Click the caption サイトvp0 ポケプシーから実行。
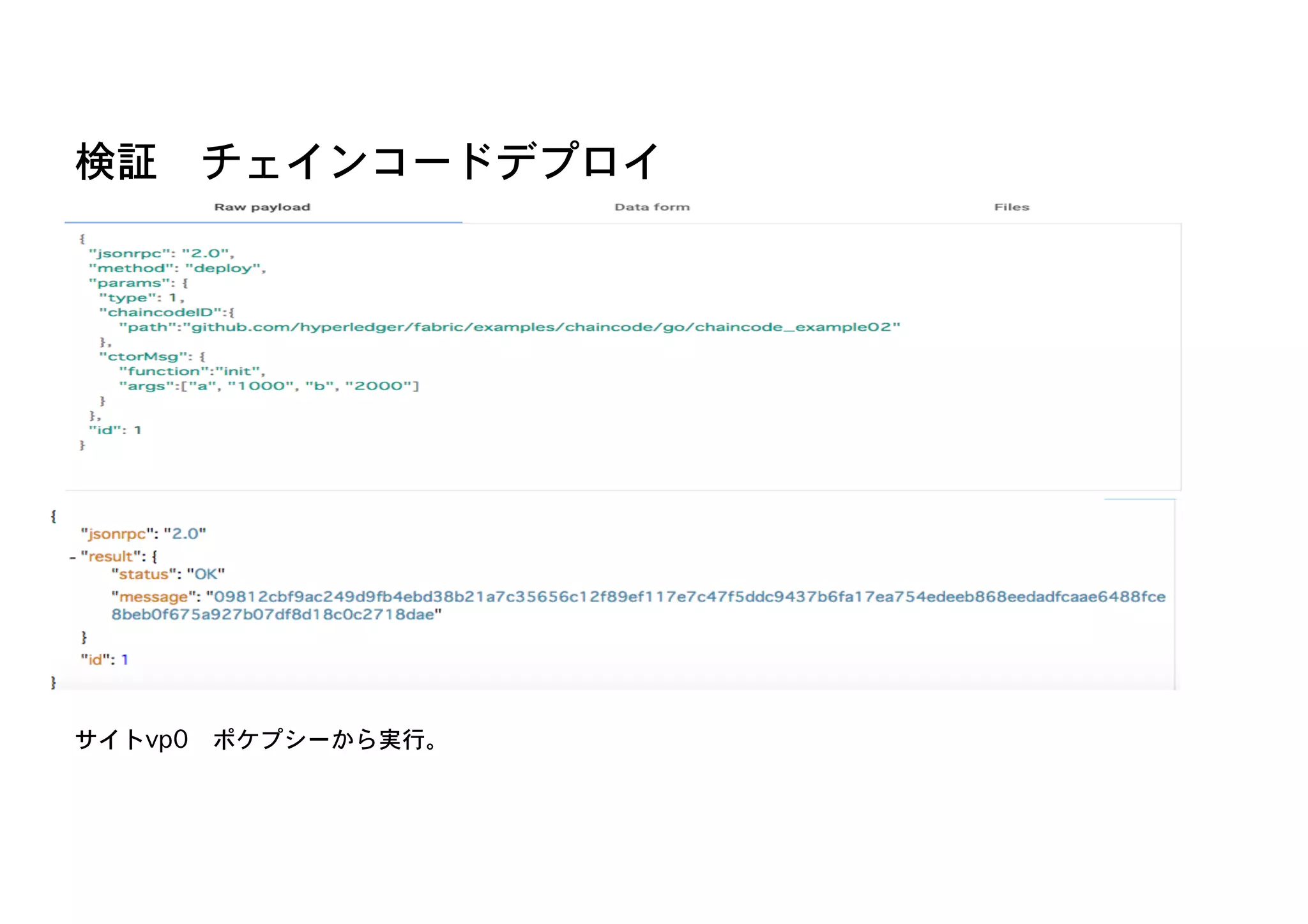The image size is (1308, 924). (x=257, y=739)
